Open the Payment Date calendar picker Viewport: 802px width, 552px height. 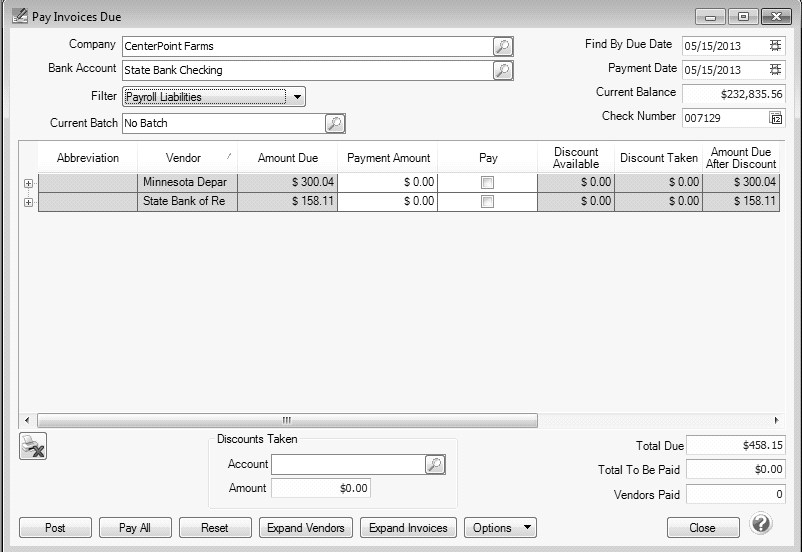click(x=775, y=70)
